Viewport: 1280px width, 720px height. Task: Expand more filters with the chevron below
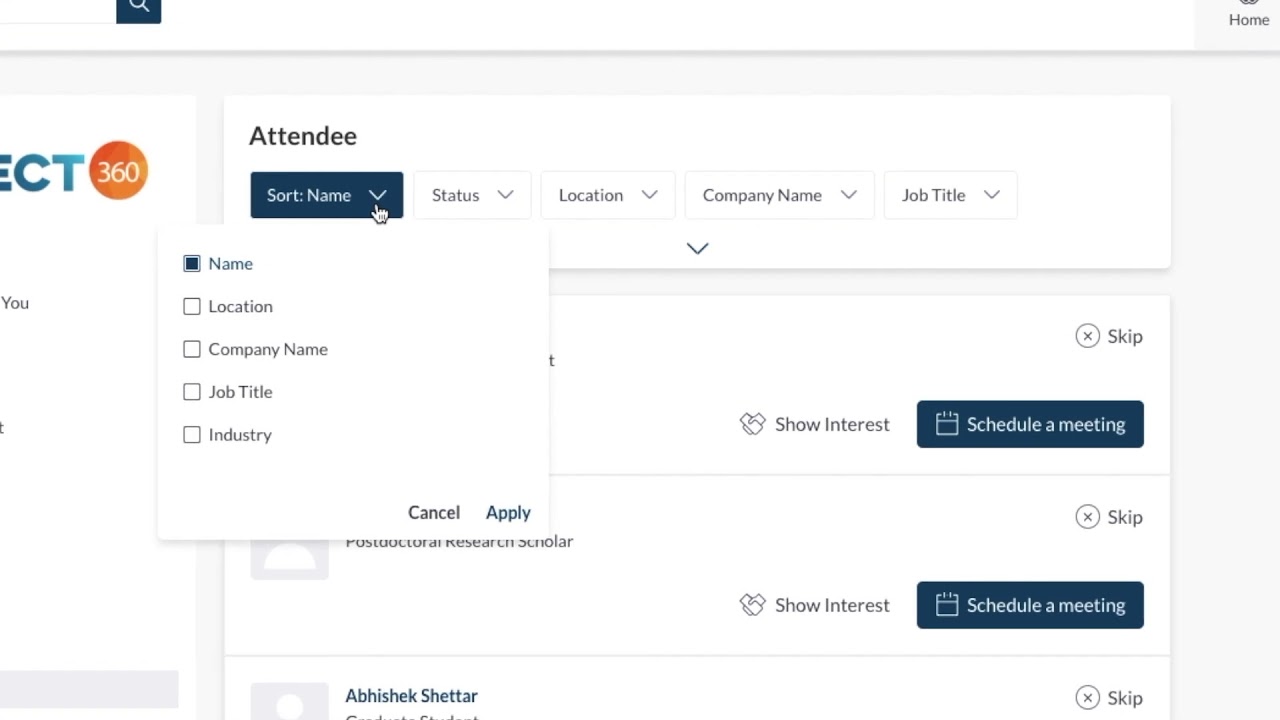pyautogui.click(x=697, y=248)
